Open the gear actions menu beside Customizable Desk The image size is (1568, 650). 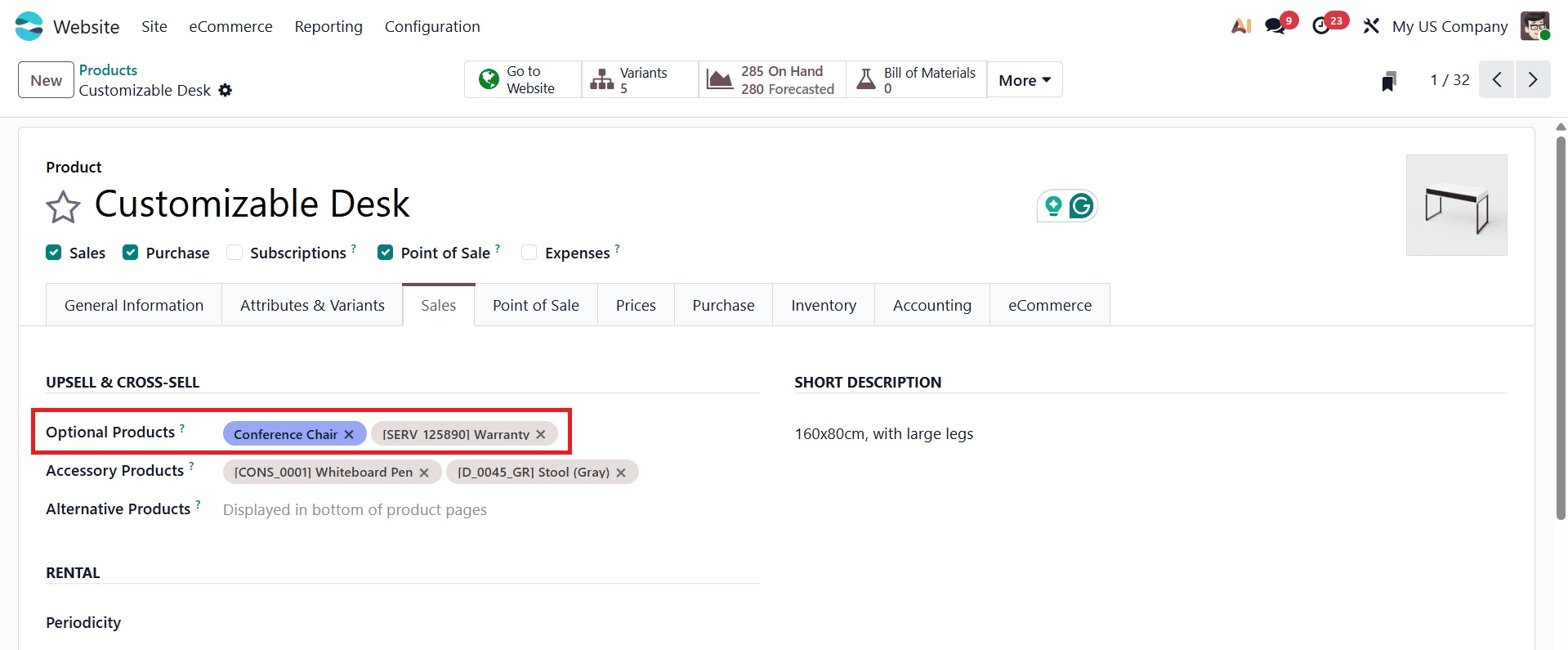coord(226,90)
